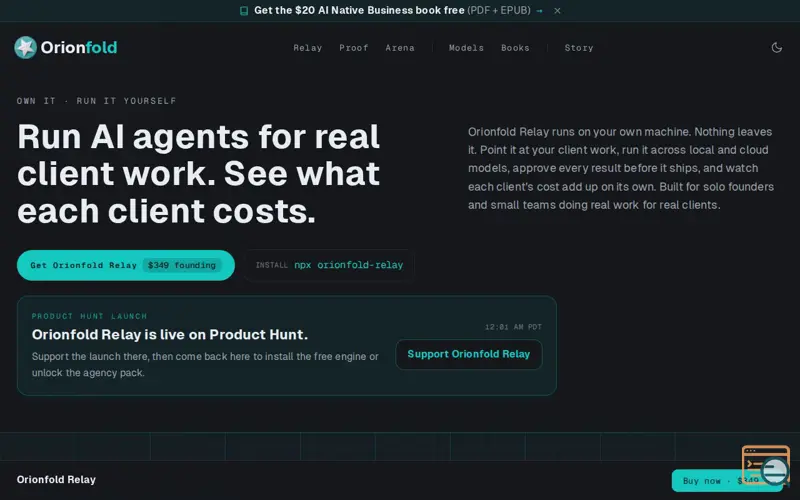This screenshot has height=500, width=800.
Task: Follow the banner arrow link
Action: pyautogui.click(x=539, y=11)
